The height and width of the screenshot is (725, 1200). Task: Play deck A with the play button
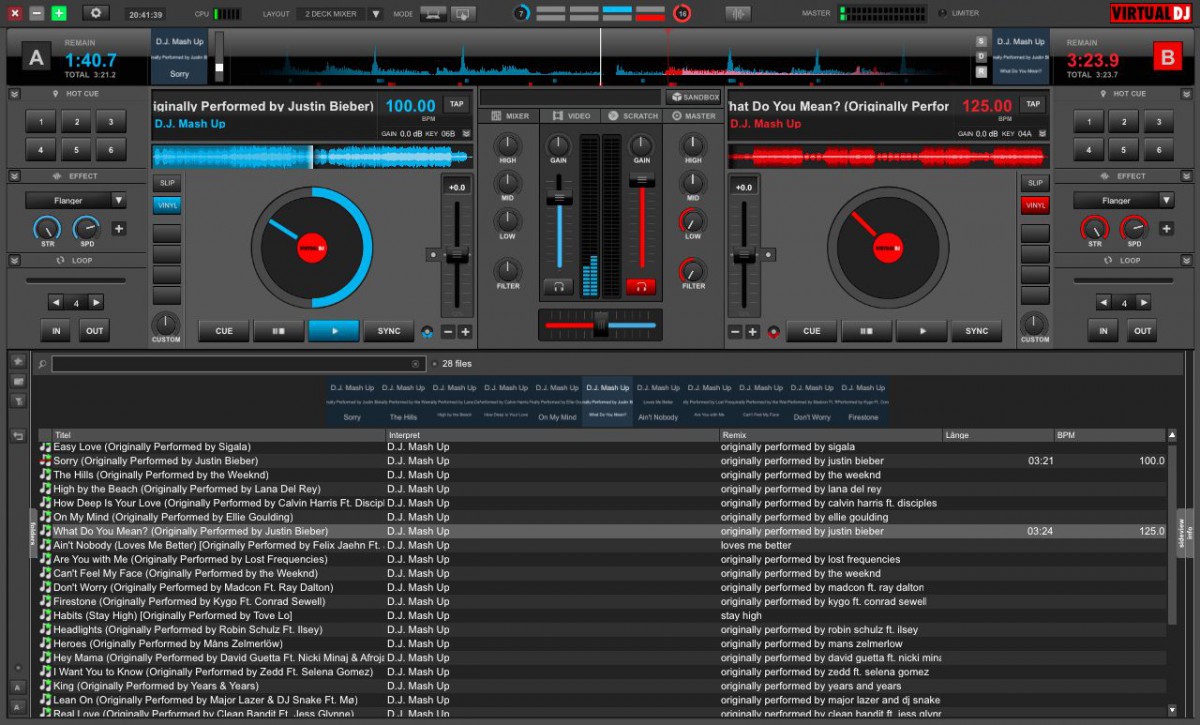334,331
